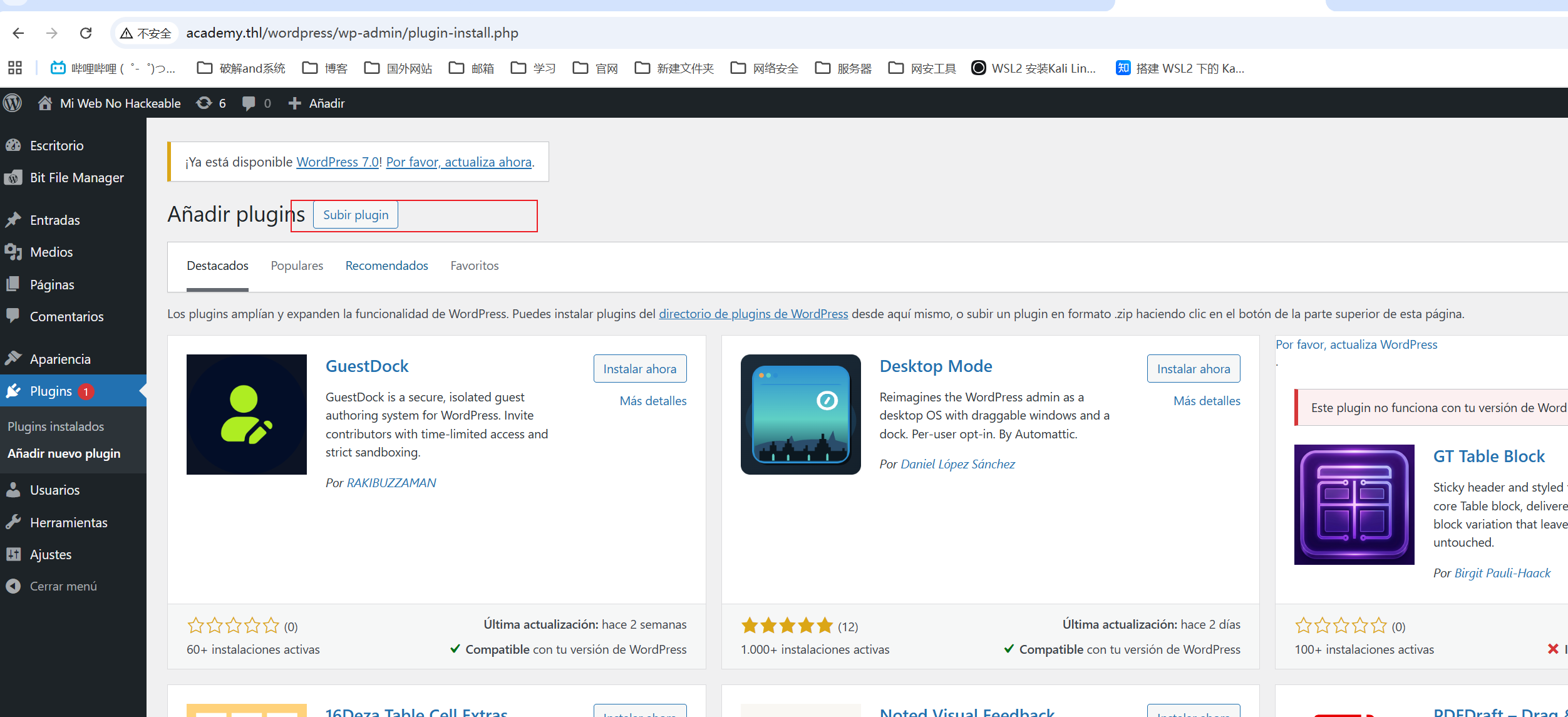Click the Páginas pages icon

pyautogui.click(x=13, y=284)
